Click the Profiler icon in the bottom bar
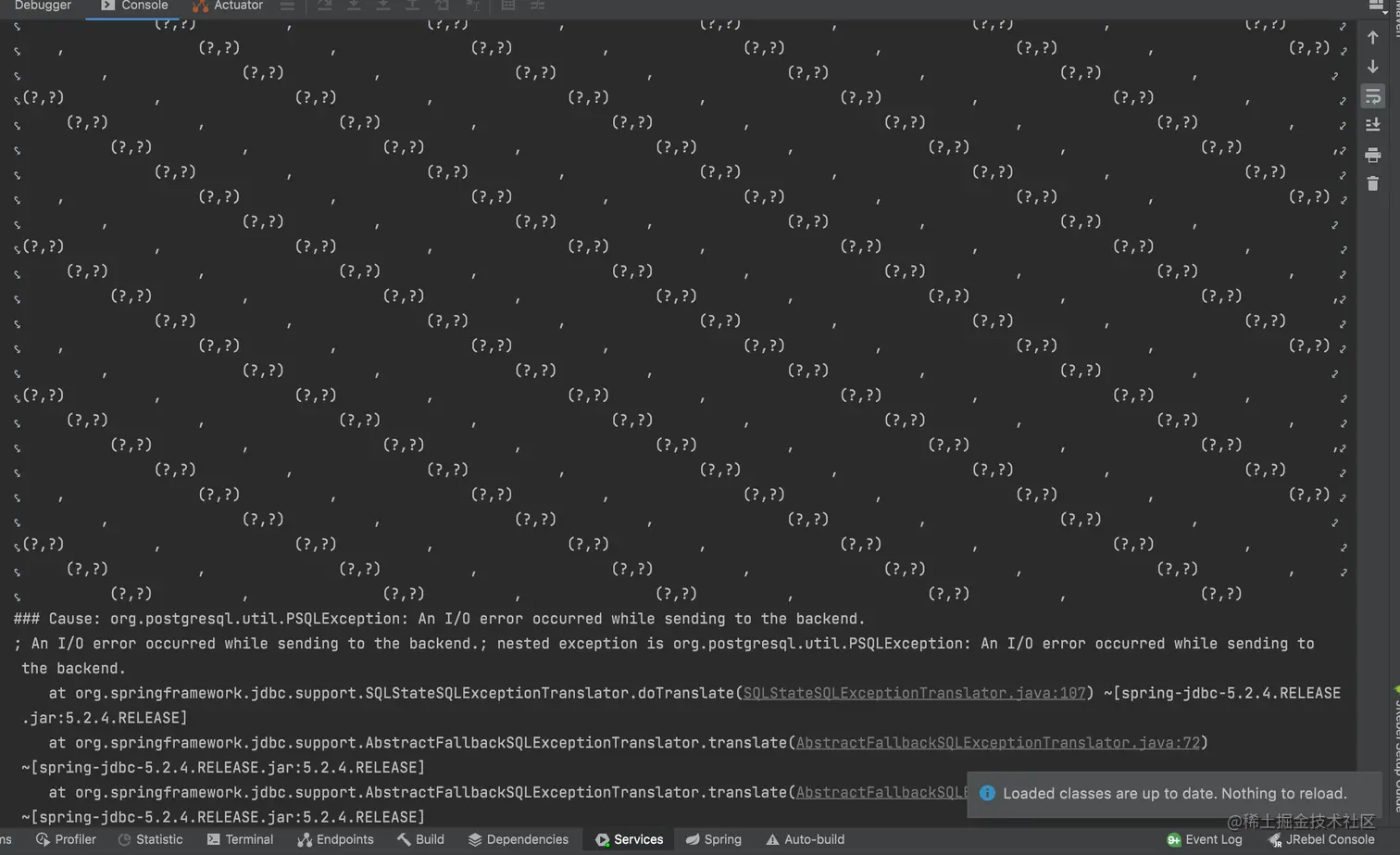This screenshot has width=1400, height=855. tap(43, 839)
